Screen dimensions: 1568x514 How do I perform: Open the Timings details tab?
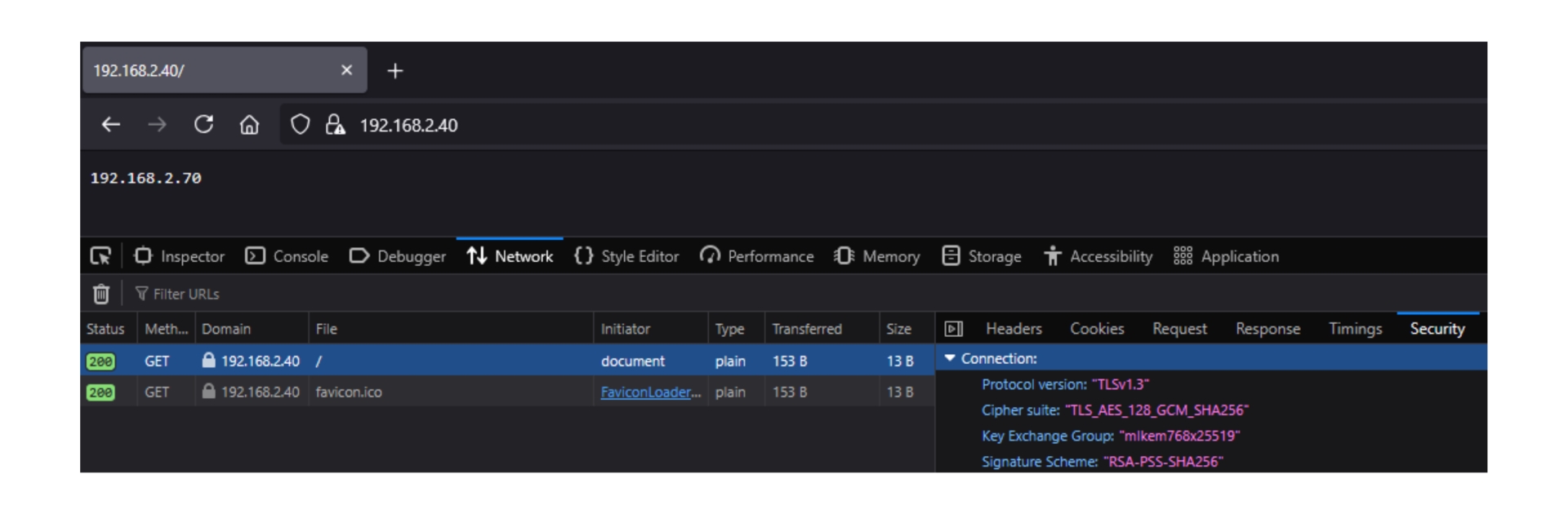click(1355, 329)
